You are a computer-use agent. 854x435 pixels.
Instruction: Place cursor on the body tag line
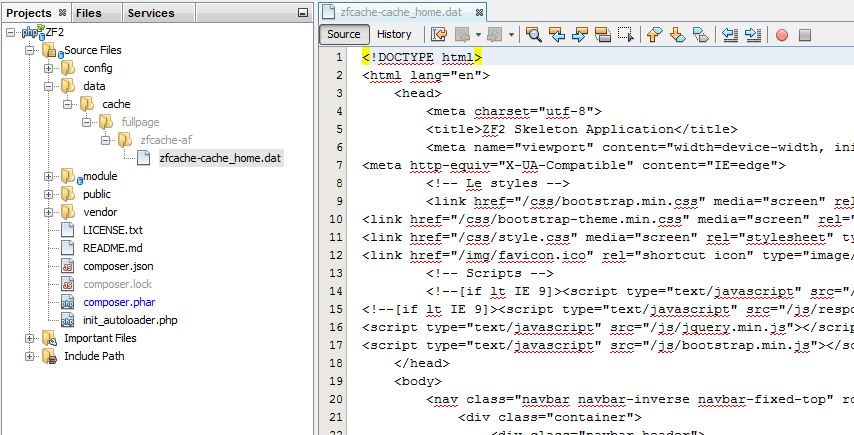click(x=418, y=381)
